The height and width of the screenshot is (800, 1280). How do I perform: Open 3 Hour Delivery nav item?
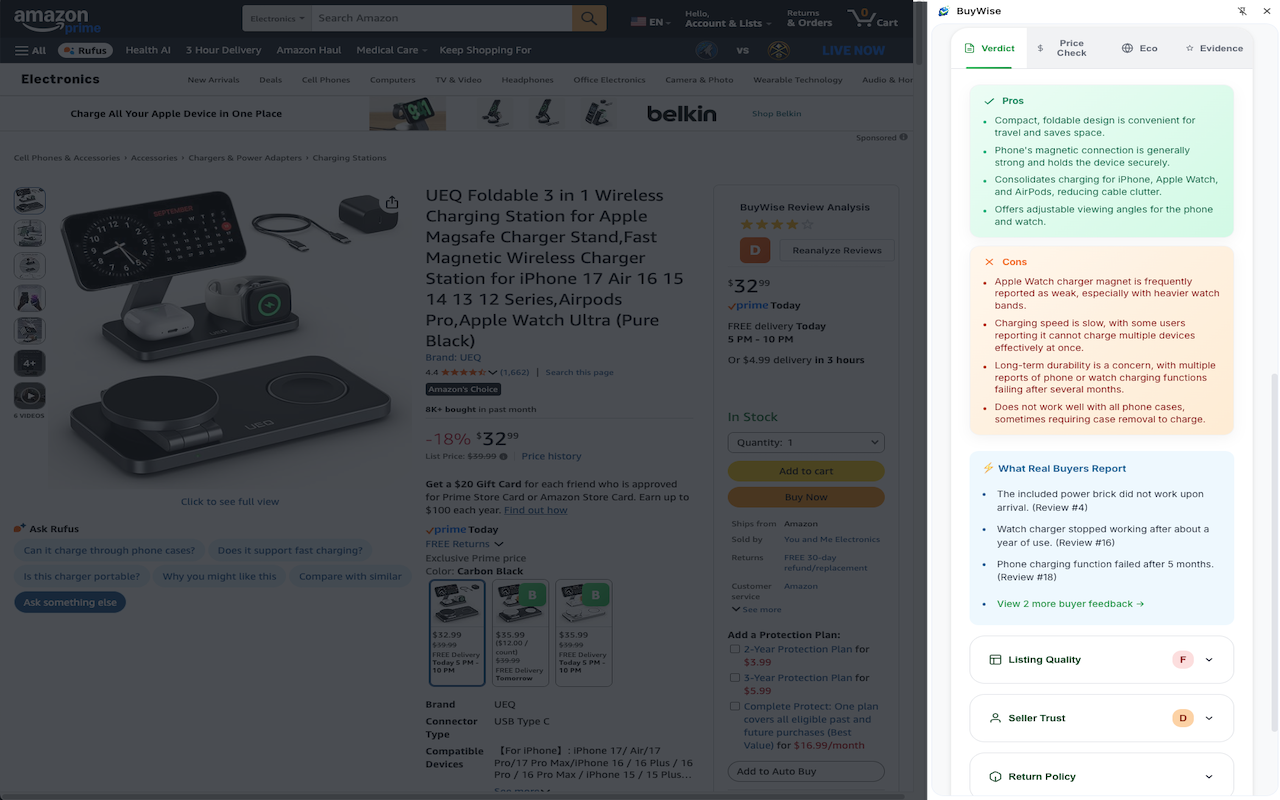[x=223, y=50]
